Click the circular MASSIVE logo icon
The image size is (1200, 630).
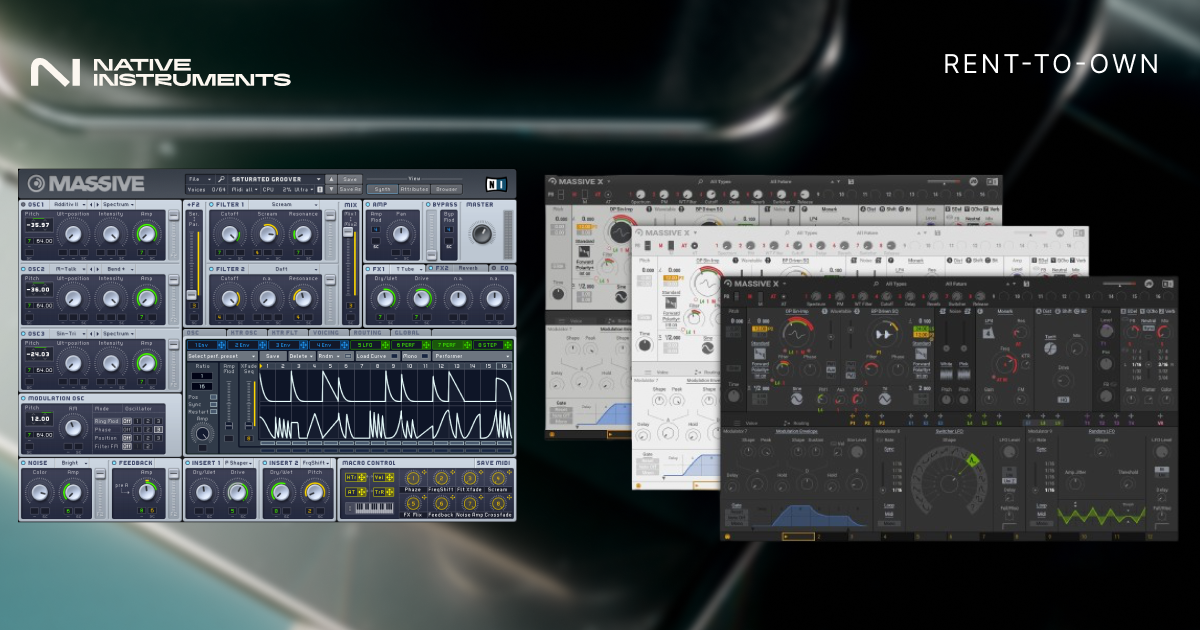(x=36, y=182)
